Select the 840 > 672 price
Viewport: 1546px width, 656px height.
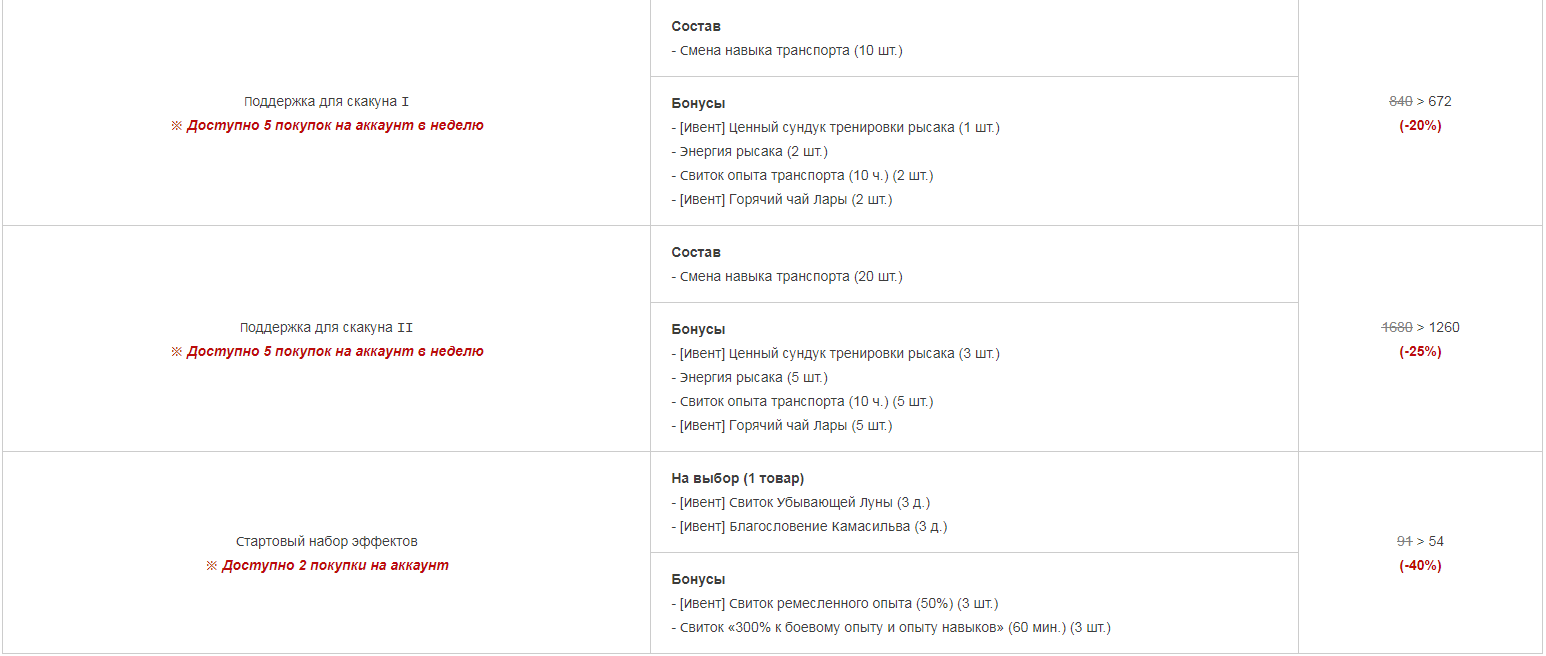point(1420,102)
